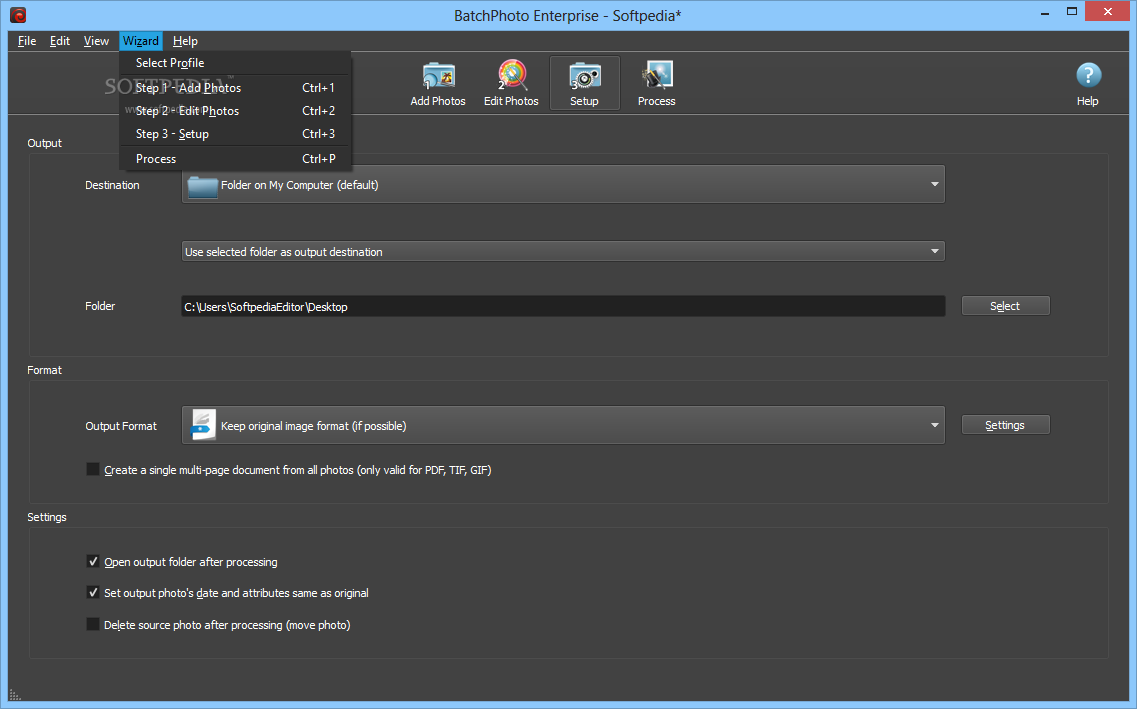Choose Process entry in Wizard menu
The width and height of the screenshot is (1137, 709).
pos(235,159)
